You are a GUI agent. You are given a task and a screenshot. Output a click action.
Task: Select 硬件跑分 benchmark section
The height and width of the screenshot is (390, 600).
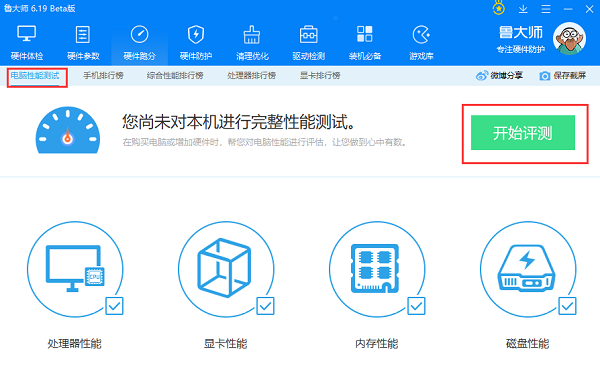pos(139,43)
